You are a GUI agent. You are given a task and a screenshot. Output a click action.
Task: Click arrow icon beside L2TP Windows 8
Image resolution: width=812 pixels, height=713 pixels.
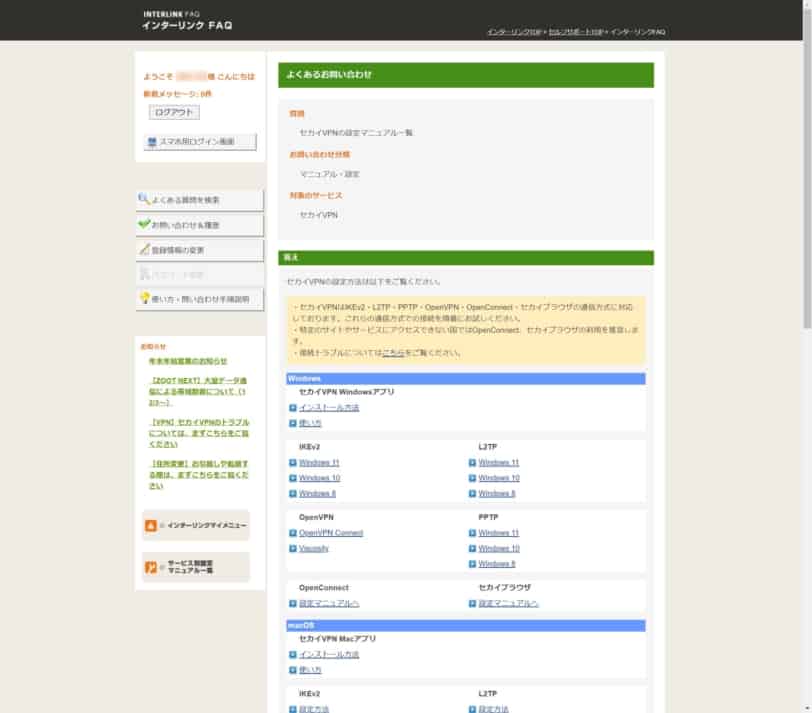coord(472,494)
